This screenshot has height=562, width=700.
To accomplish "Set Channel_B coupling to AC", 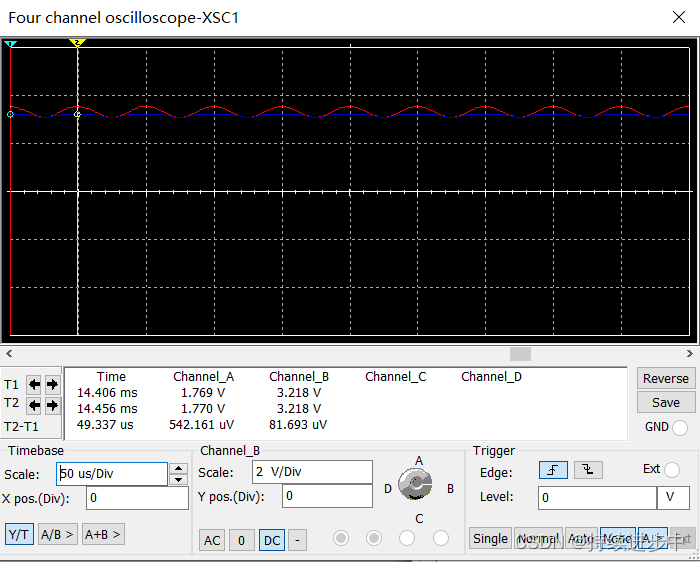I will (212, 540).
